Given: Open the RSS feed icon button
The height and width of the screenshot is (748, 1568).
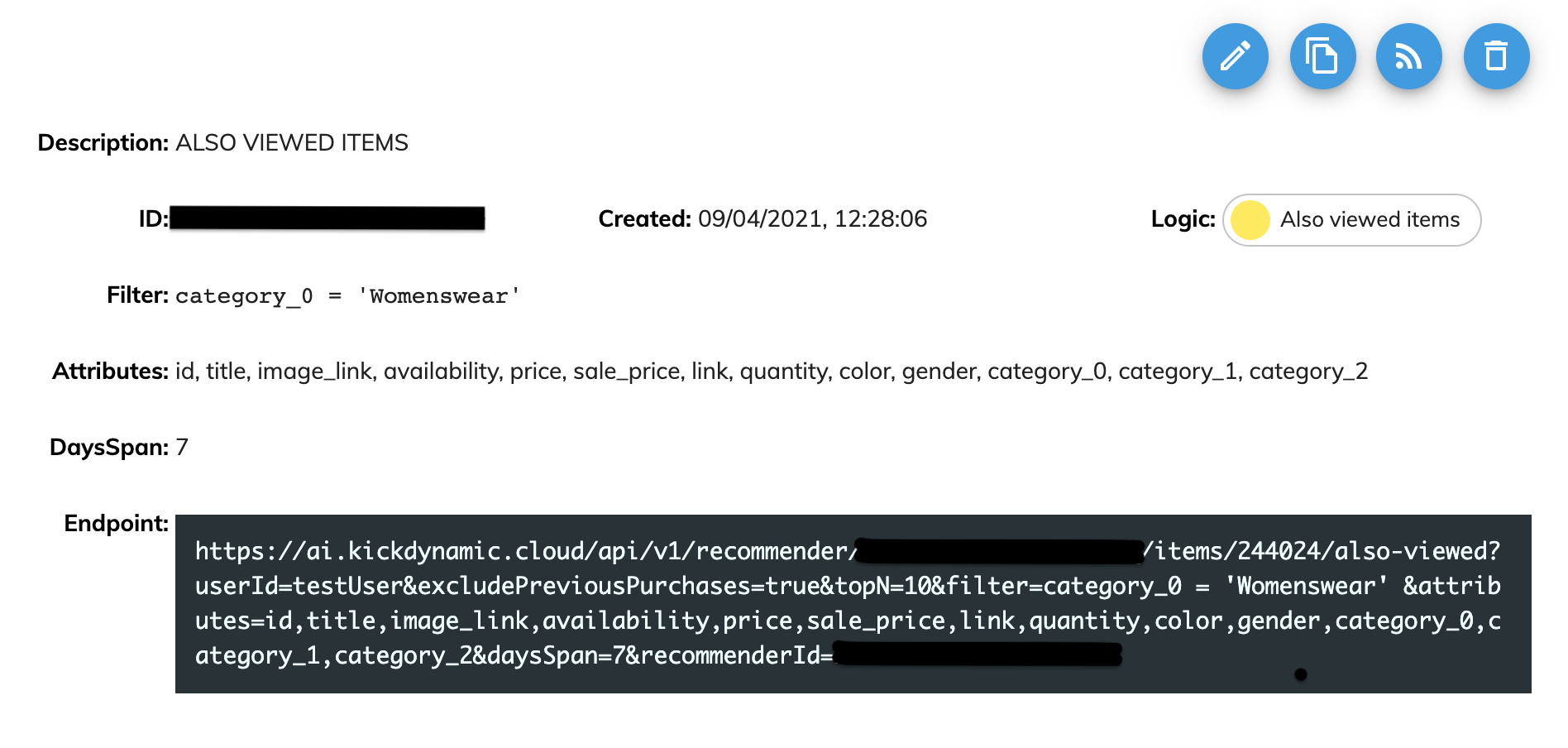Looking at the screenshot, I should pos(1409,56).
